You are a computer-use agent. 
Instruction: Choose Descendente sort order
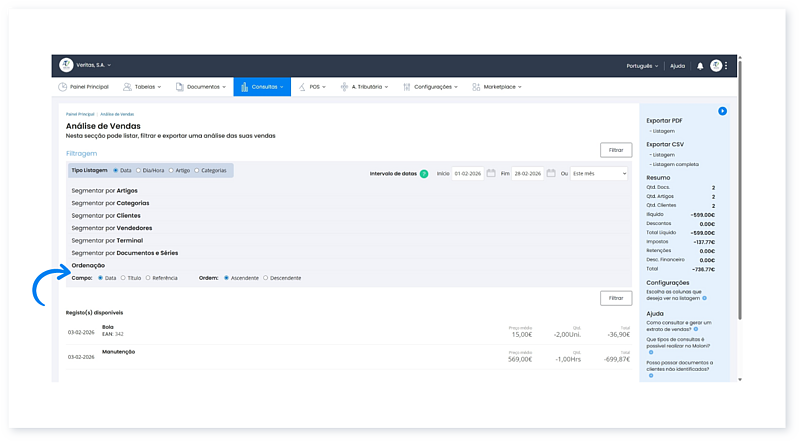265,277
